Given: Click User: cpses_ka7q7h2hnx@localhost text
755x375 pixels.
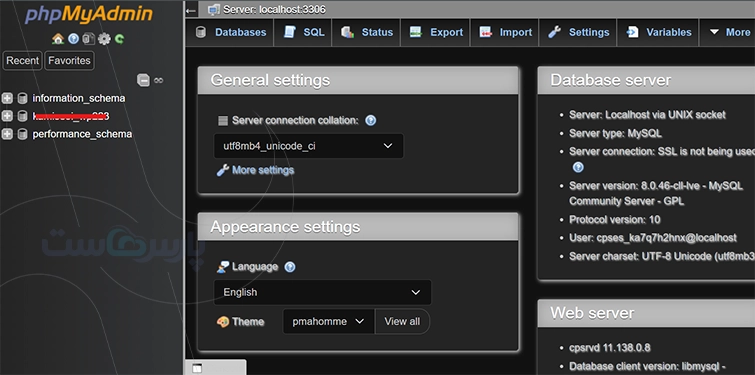Looking at the screenshot, I should click(653, 238).
